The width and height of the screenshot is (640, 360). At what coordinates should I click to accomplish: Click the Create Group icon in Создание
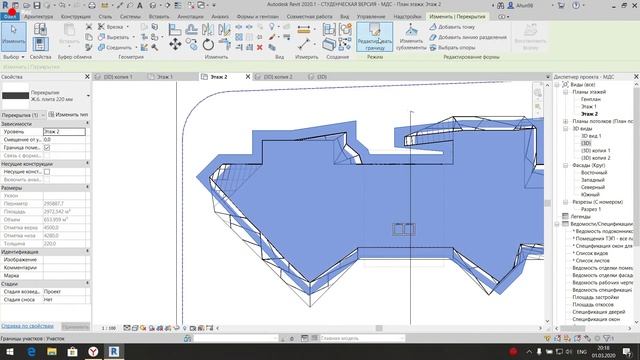click(345, 29)
